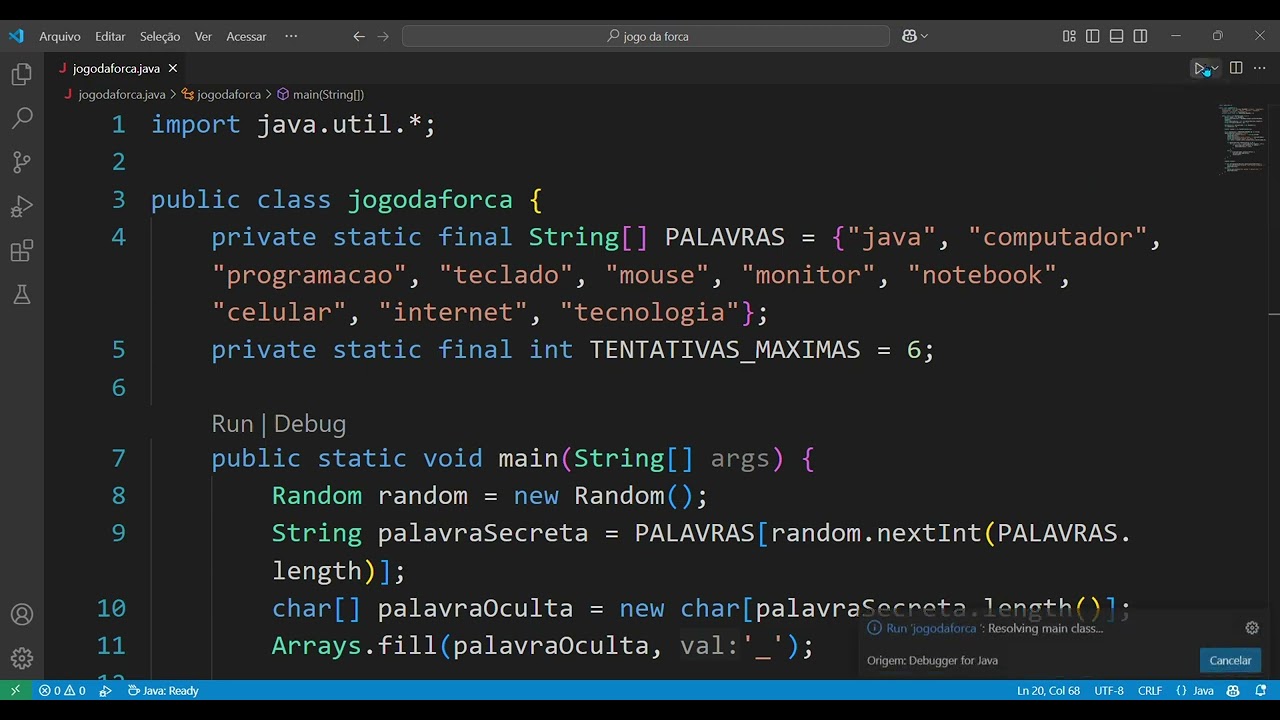Open the Customize Layout icon
The image size is (1280, 720).
(x=1069, y=36)
